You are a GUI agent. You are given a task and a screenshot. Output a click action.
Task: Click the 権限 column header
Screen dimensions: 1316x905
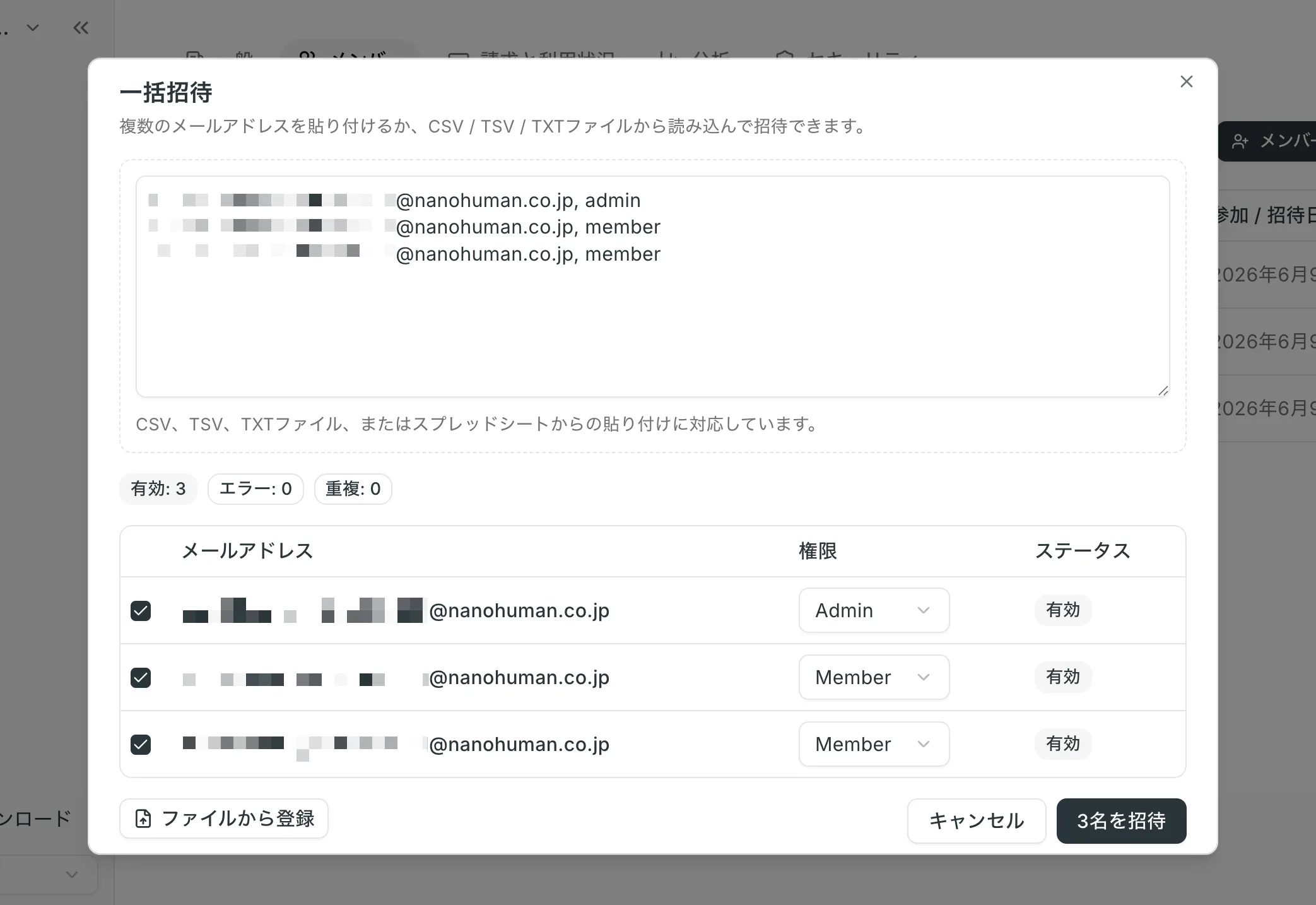pos(818,551)
